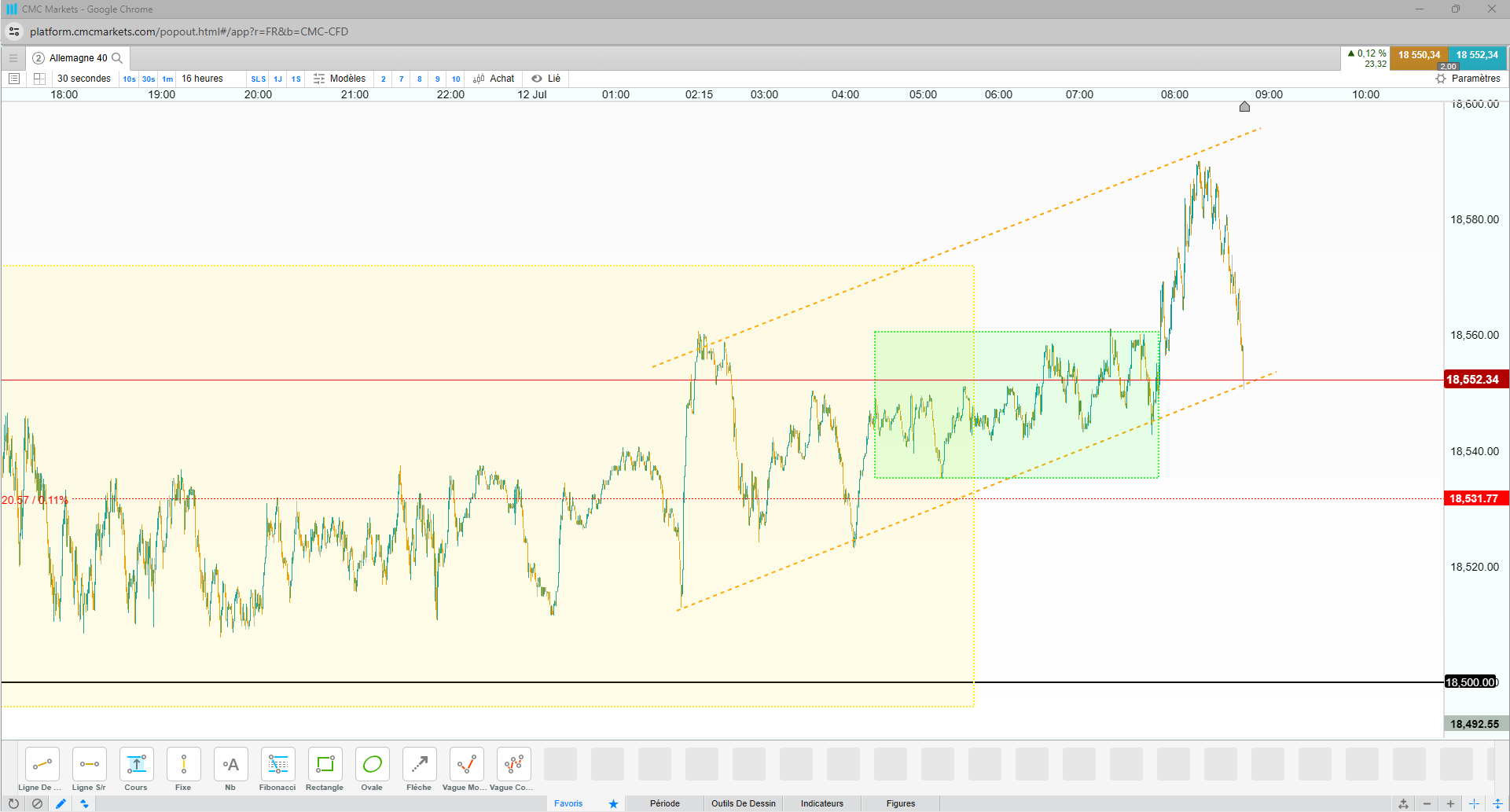Switch interval to 1m
Image resolution: width=1510 pixels, height=812 pixels.
[x=167, y=79]
